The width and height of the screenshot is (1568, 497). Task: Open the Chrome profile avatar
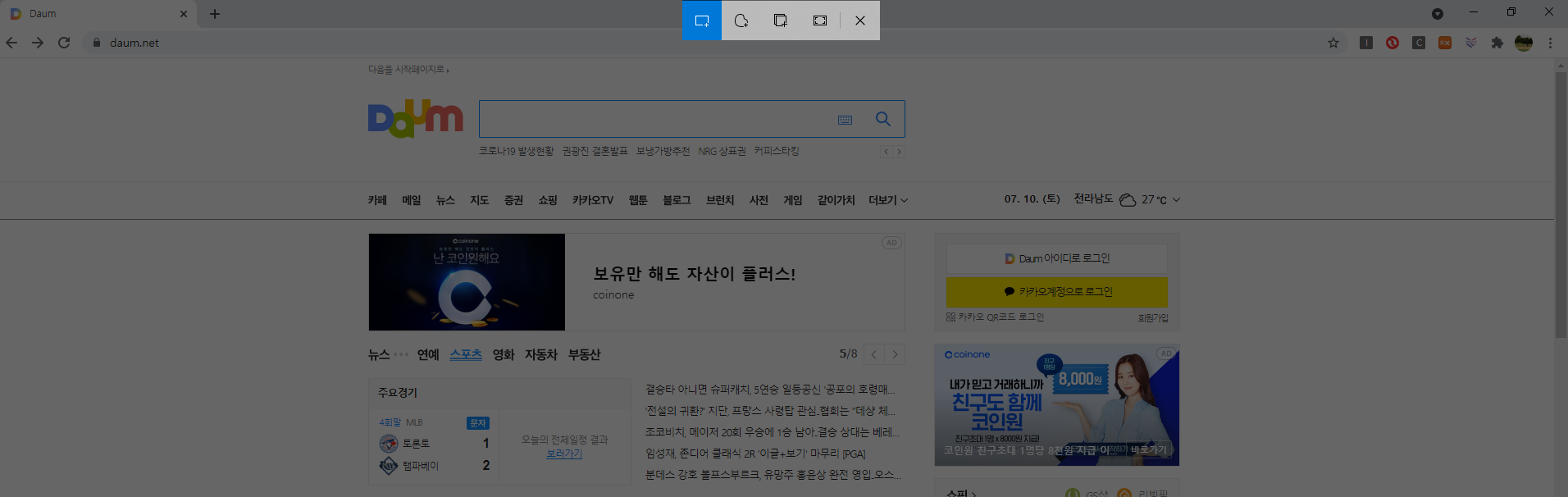tap(1524, 43)
